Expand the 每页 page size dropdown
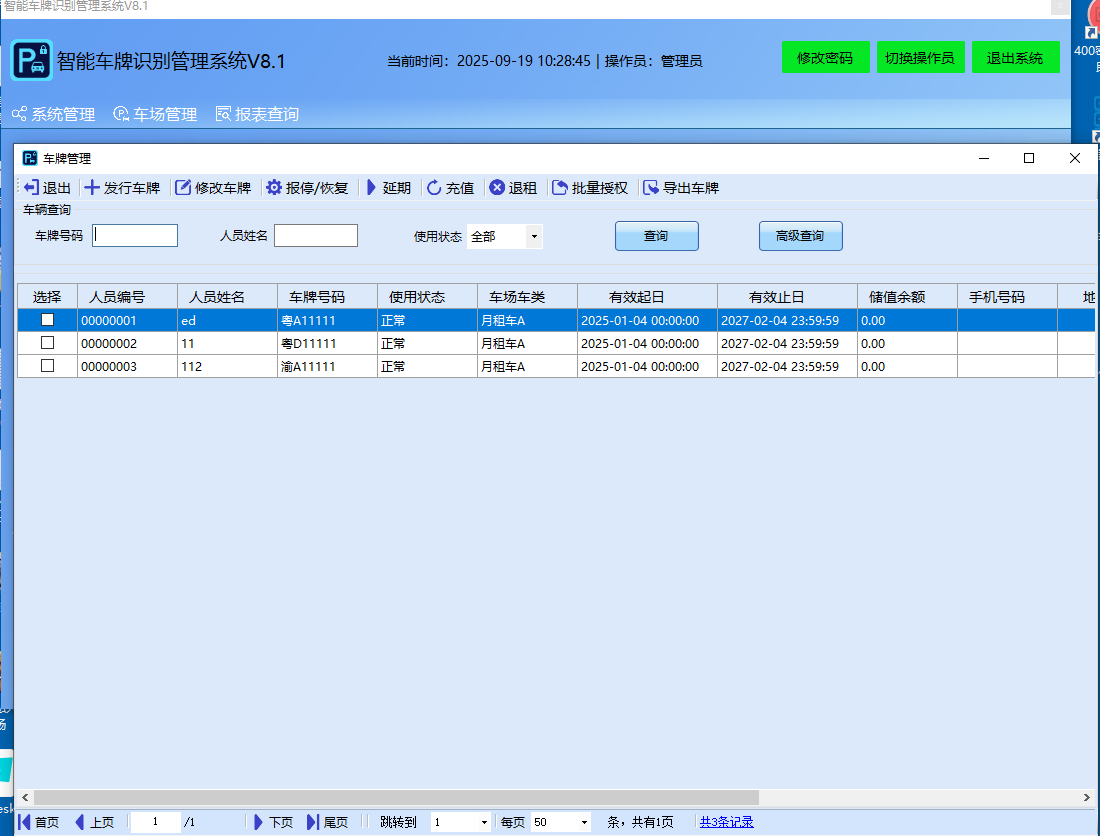This screenshot has height=836, width=1100. click(583, 821)
